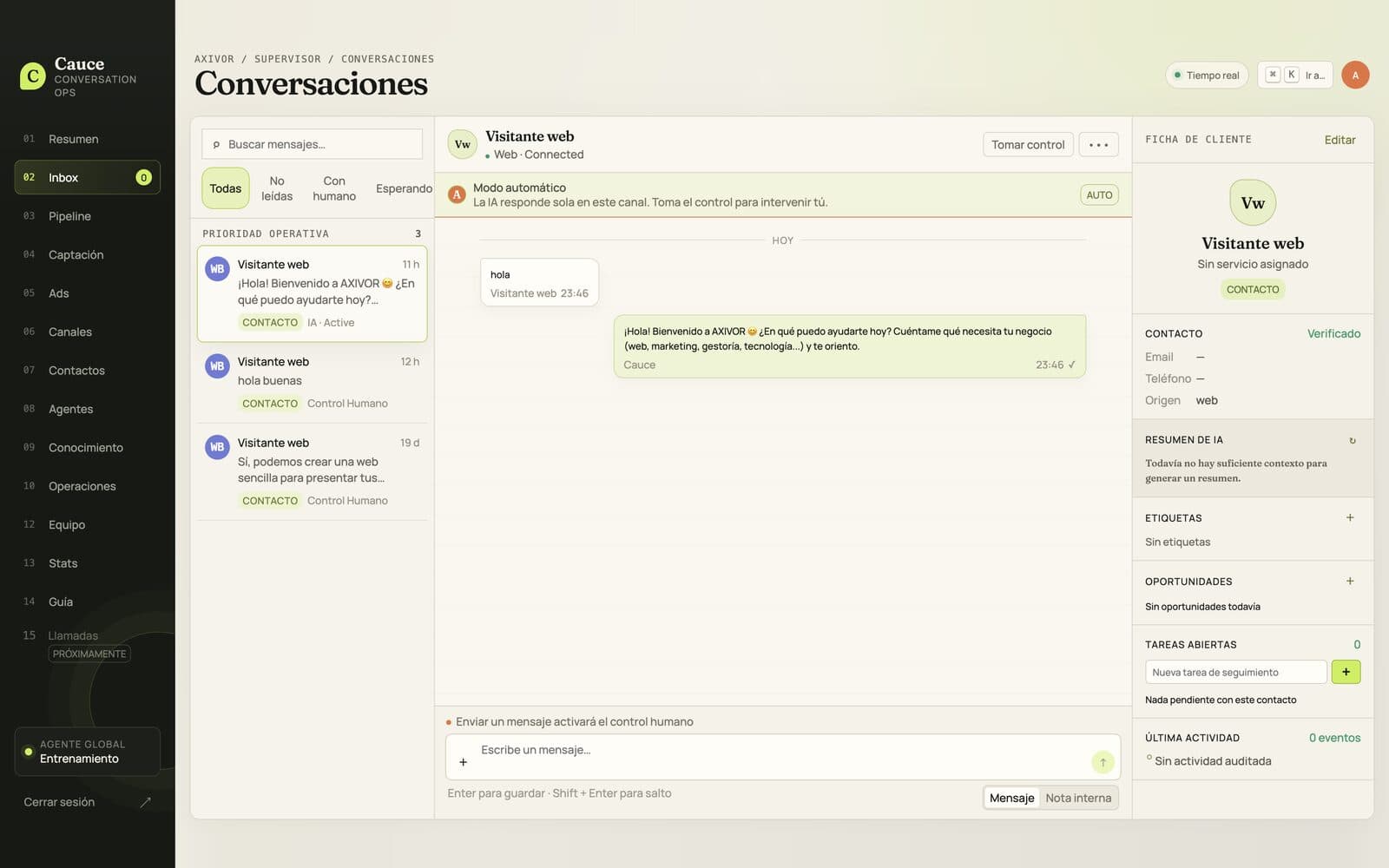Toggle the Tiempo real indicator

click(x=1207, y=76)
